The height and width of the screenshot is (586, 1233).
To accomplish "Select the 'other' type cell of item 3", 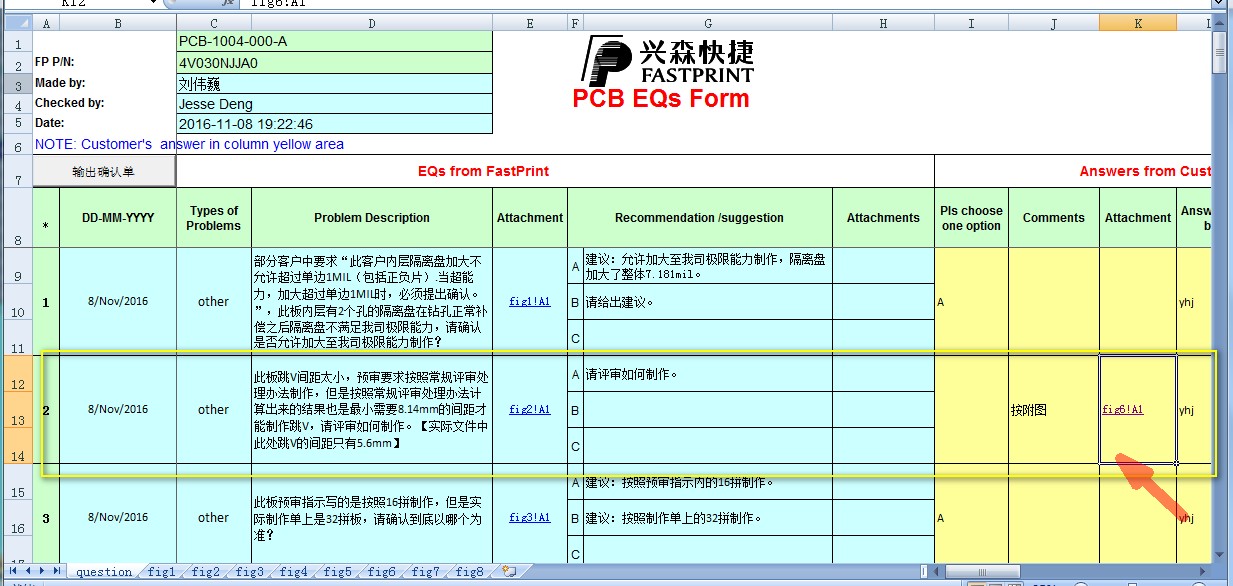I will [x=213, y=517].
